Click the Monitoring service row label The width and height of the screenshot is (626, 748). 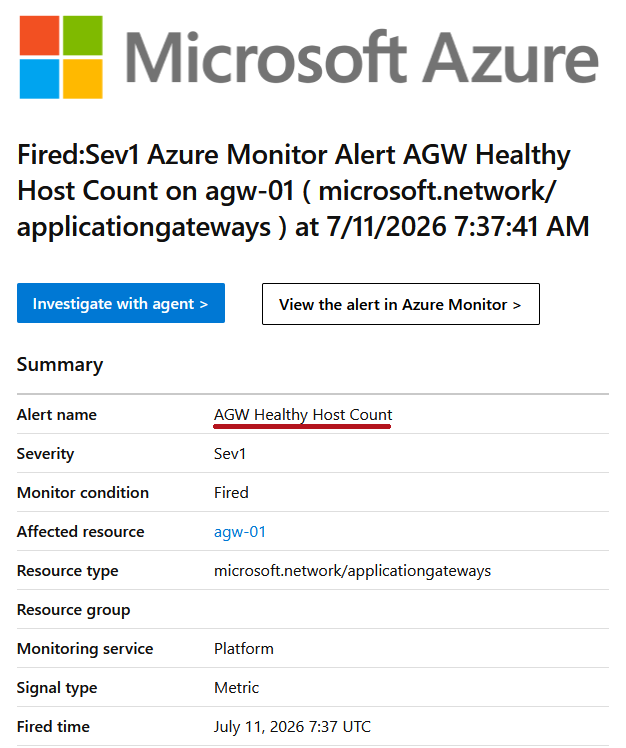[x=85, y=649]
